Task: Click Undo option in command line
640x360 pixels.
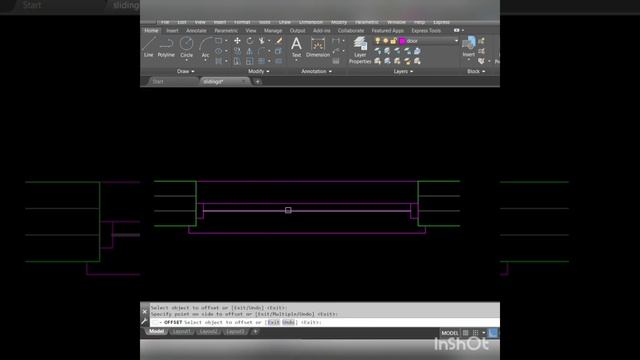Action: [288, 322]
